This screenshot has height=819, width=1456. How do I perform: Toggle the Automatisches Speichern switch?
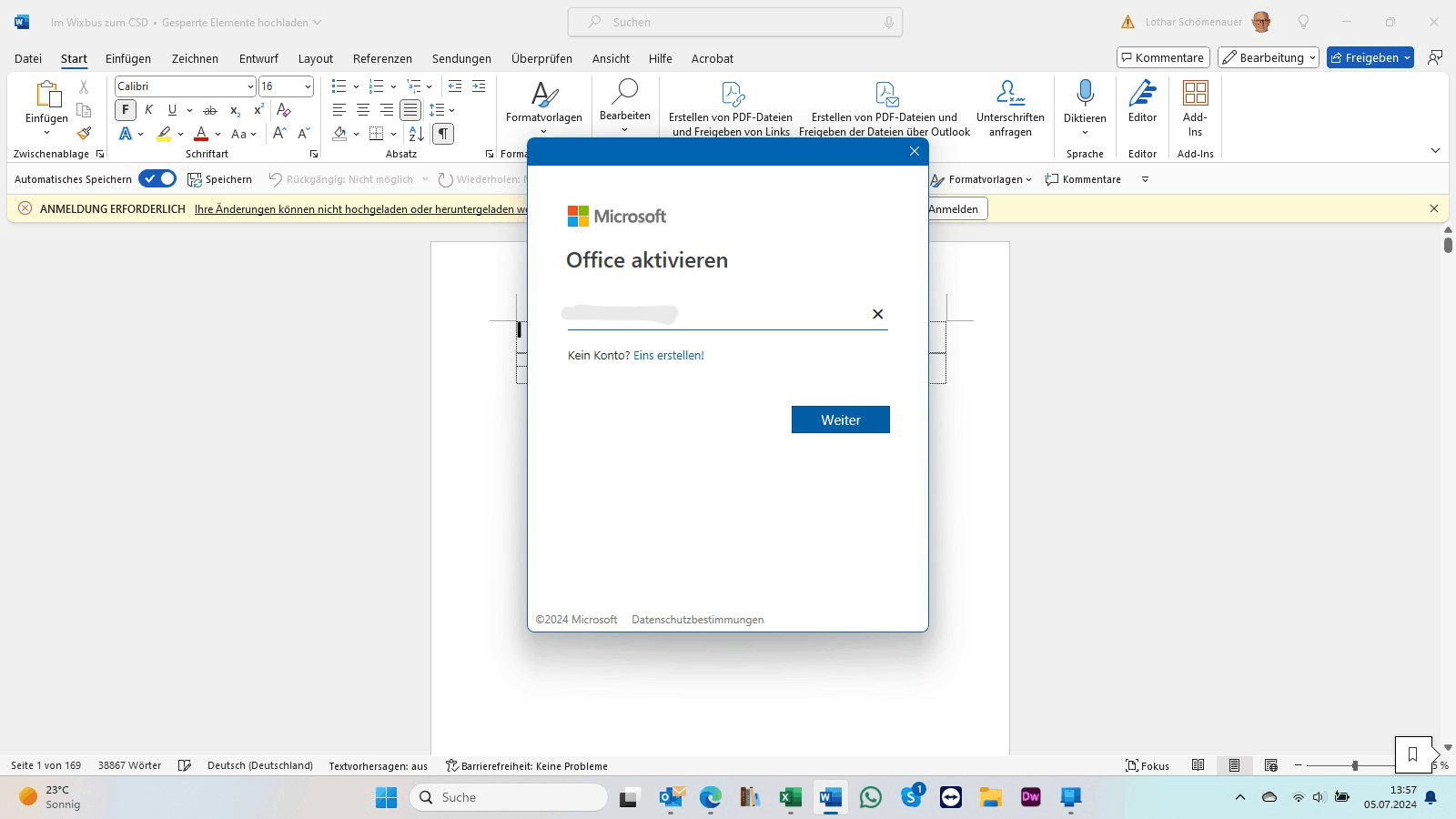(x=157, y=179)
